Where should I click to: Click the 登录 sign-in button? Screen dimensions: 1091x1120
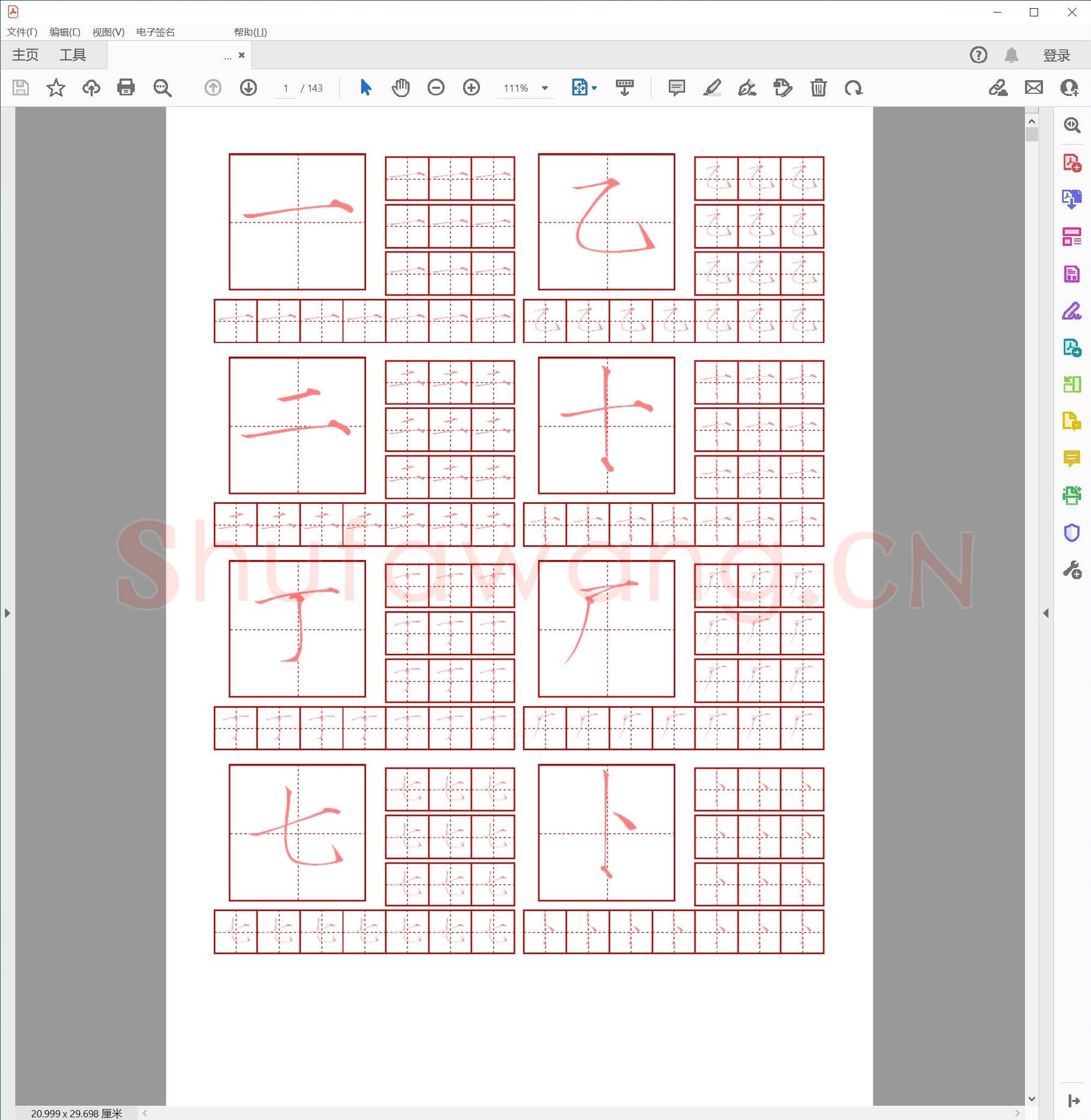(1056, 55)
